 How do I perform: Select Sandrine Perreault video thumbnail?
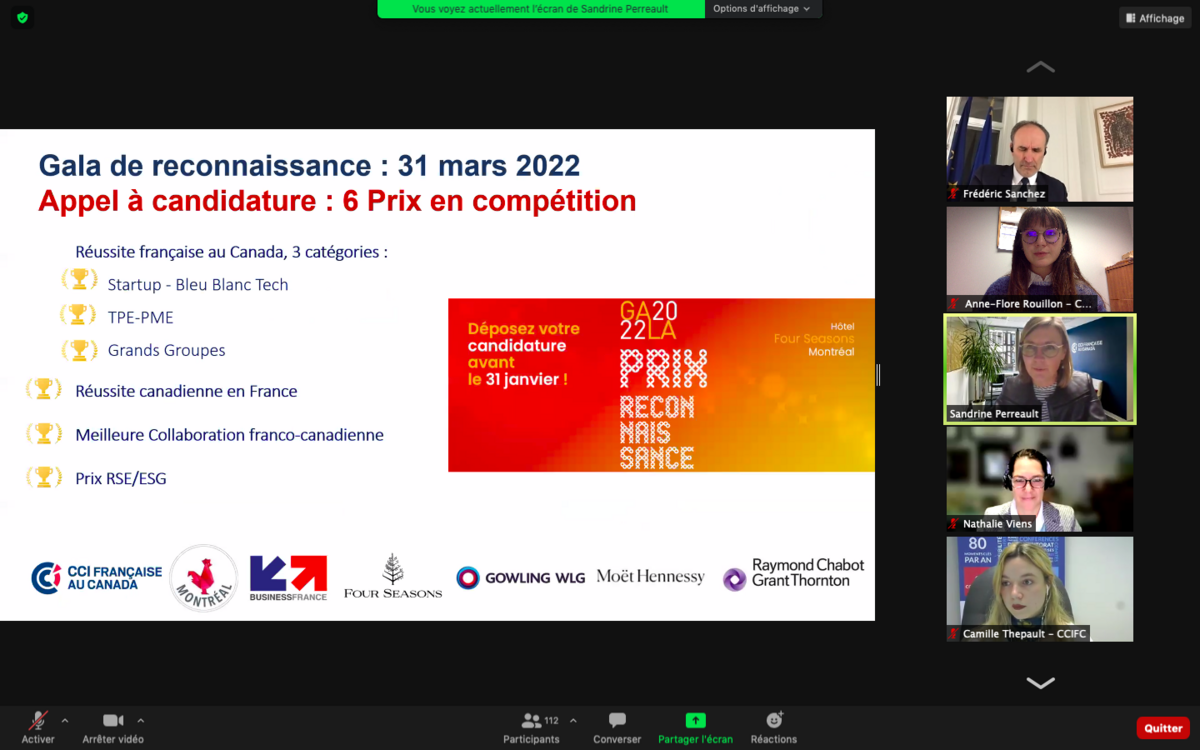(1040, 369)
